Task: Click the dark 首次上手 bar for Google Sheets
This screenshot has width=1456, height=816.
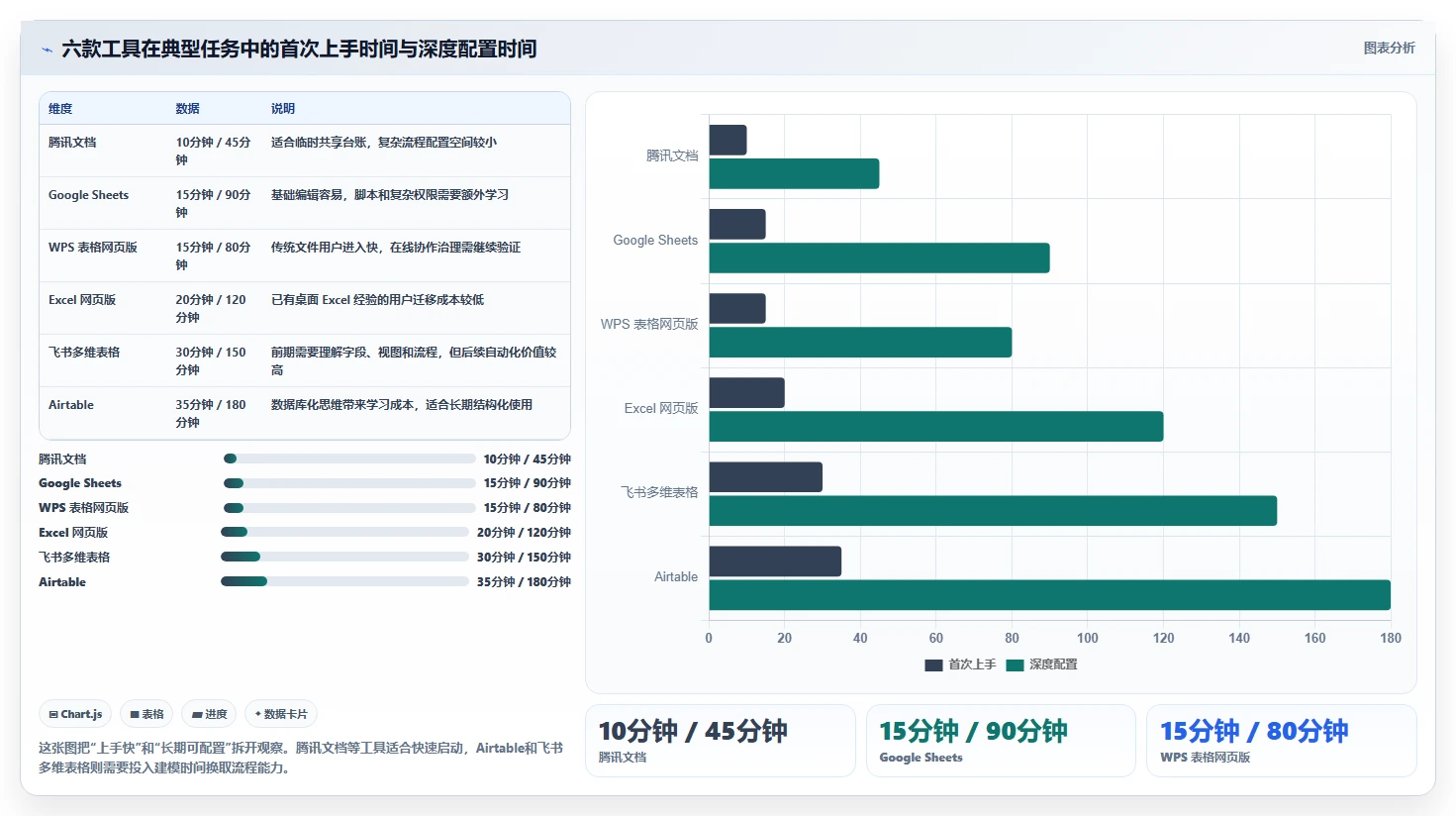Action: (737, 224)
